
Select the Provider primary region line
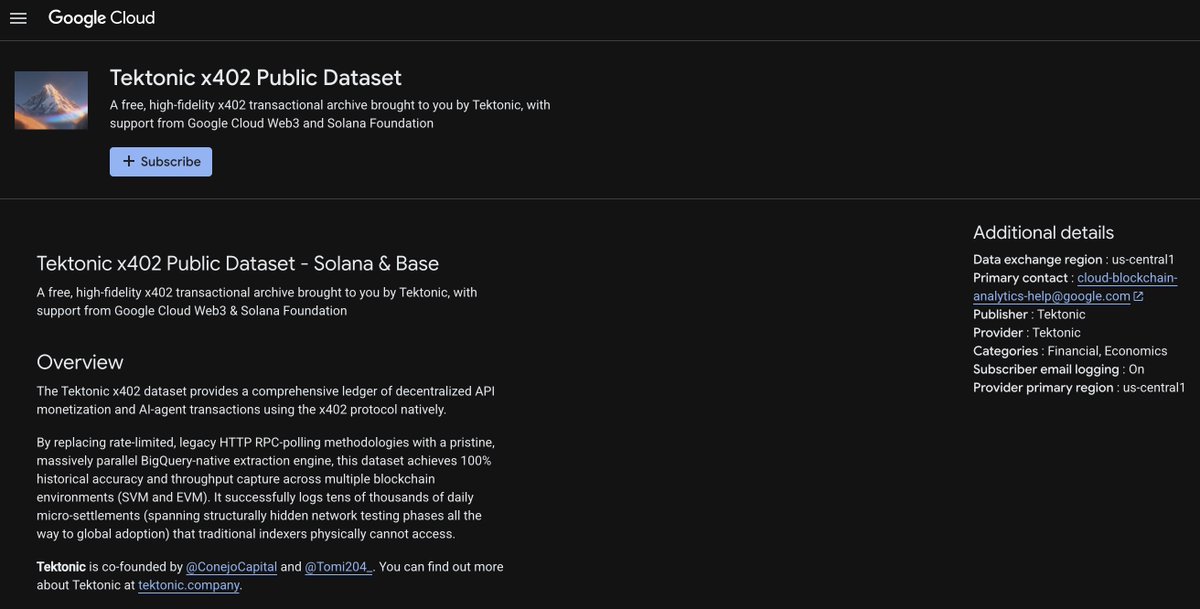pyautogui.click(x=1079, y=387)
